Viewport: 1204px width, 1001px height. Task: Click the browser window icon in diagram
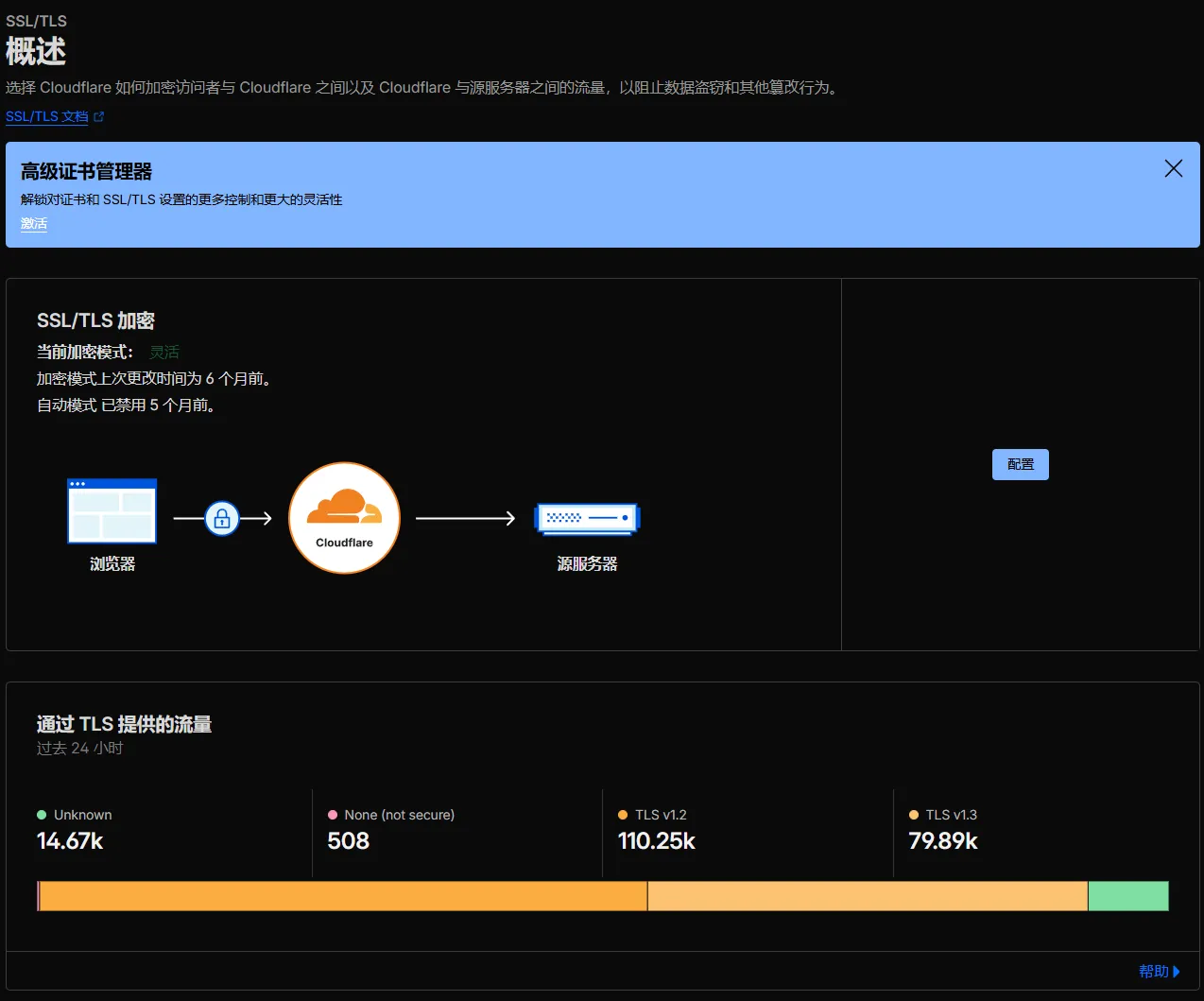pyautogui.click(x=112, y=511)
